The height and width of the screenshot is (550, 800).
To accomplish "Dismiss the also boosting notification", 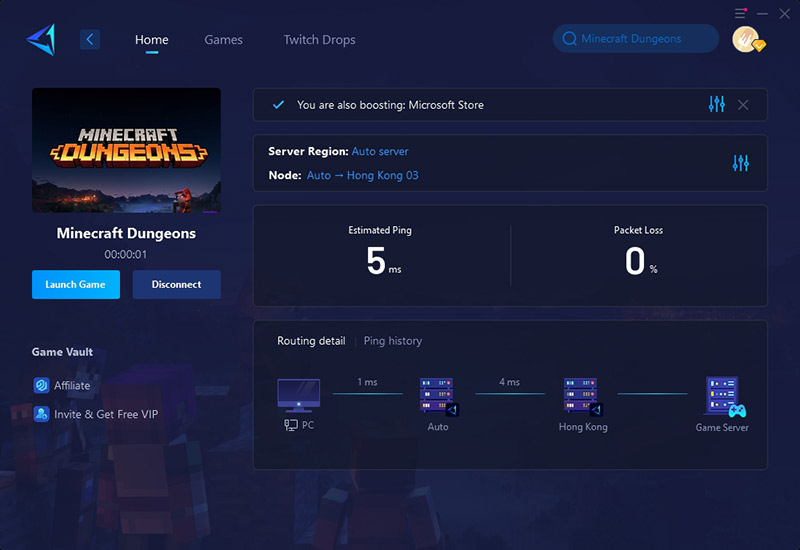I will [743, 105].
